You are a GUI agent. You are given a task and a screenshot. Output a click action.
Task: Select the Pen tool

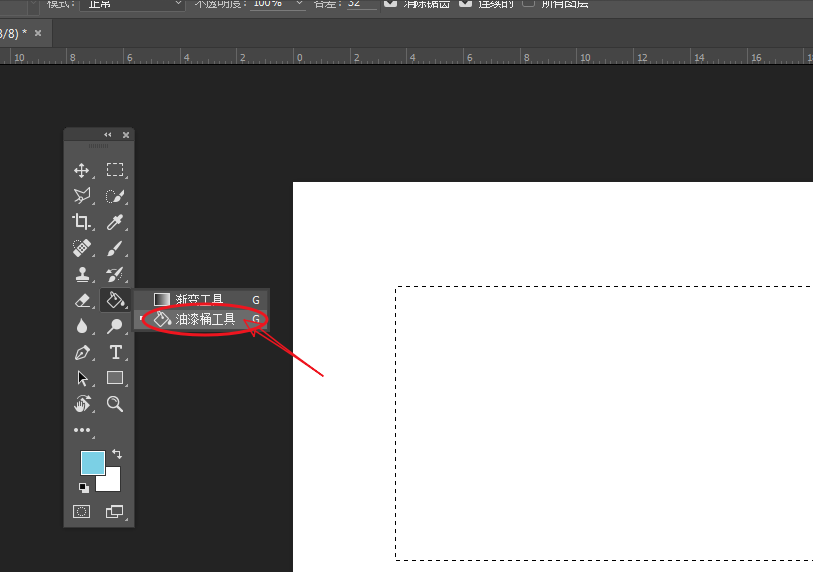click(82, 352)
